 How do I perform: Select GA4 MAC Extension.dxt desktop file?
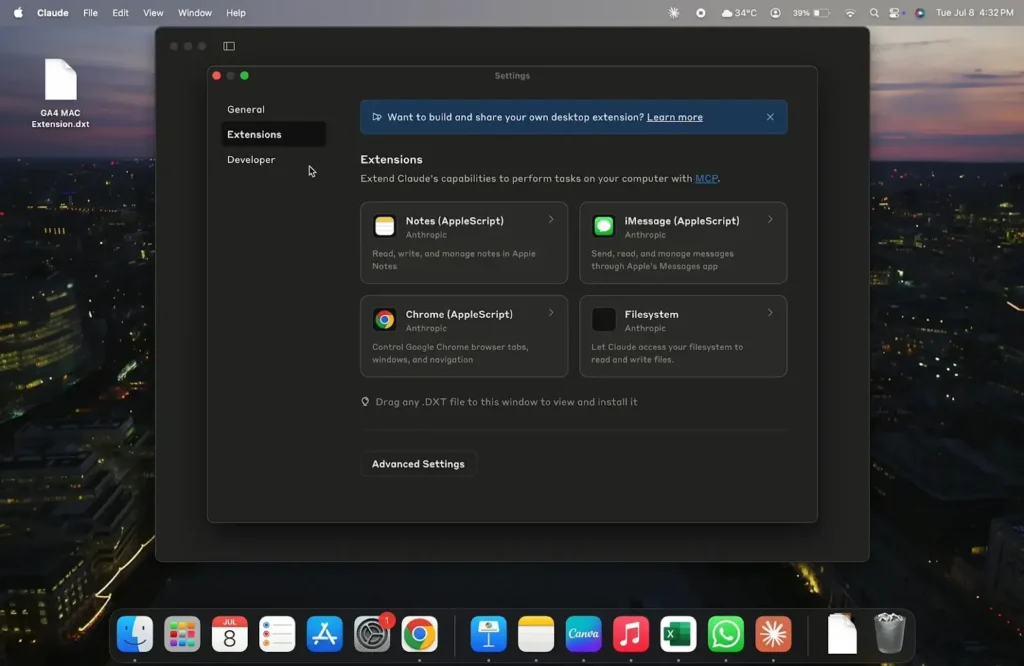coord(60,93)
